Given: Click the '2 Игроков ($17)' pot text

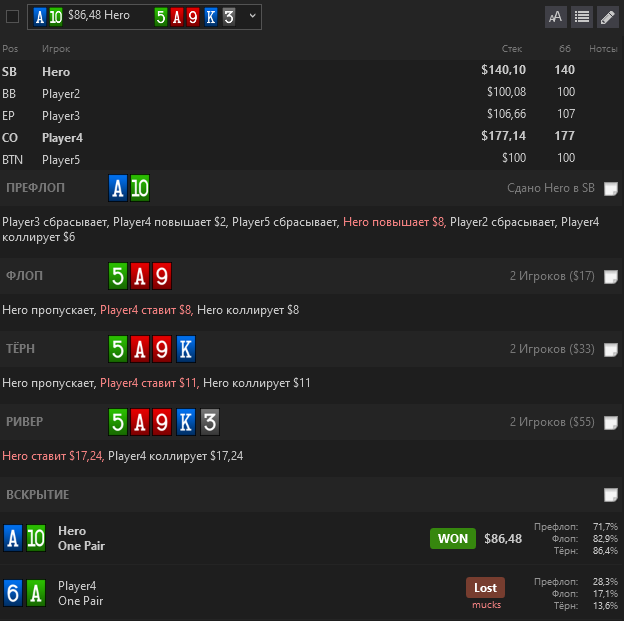Looking at the screenshot, I should coord(552,276).
